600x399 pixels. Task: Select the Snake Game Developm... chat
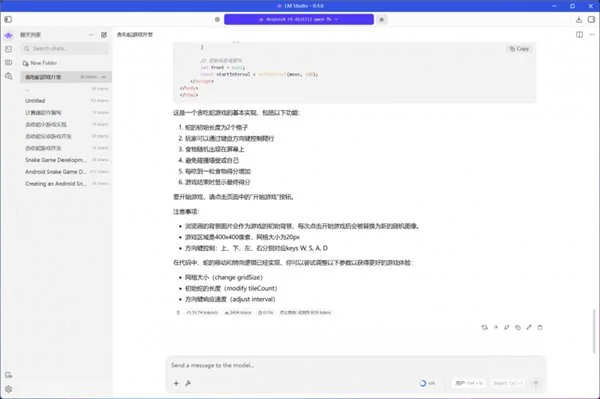[66, 160]
